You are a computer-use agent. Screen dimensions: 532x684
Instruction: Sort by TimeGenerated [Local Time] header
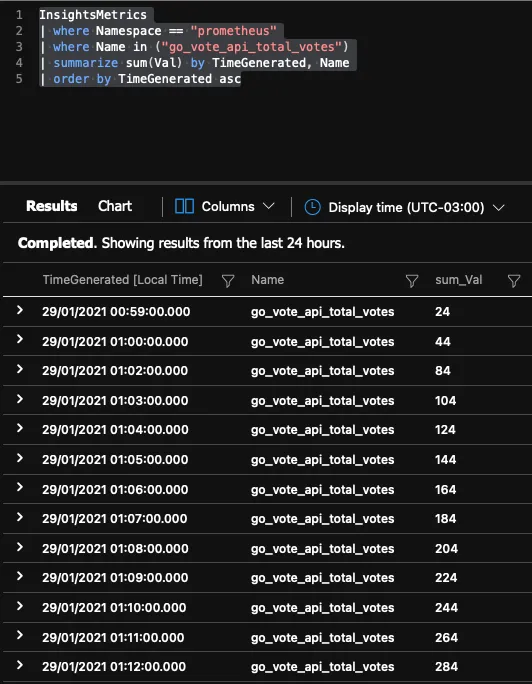123,280
